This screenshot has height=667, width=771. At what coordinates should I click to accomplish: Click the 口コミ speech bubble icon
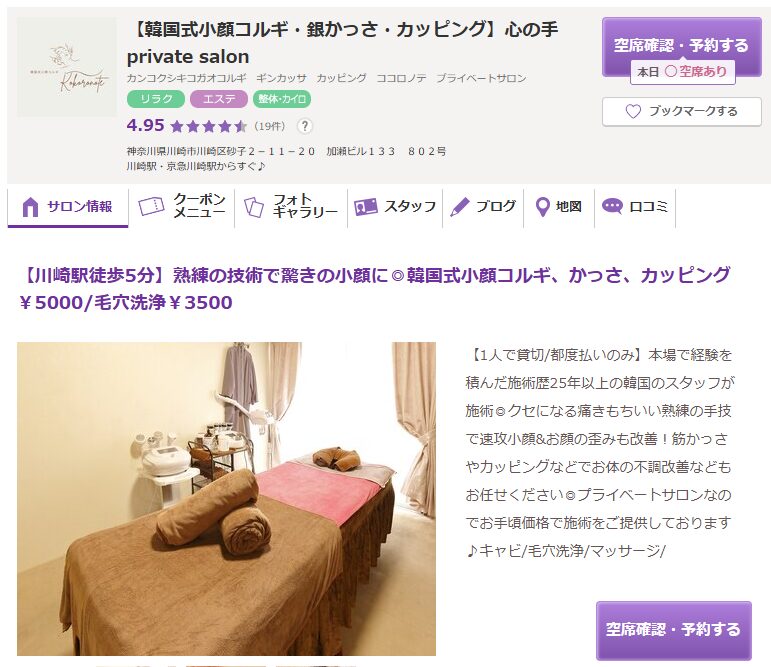(612, 206)
